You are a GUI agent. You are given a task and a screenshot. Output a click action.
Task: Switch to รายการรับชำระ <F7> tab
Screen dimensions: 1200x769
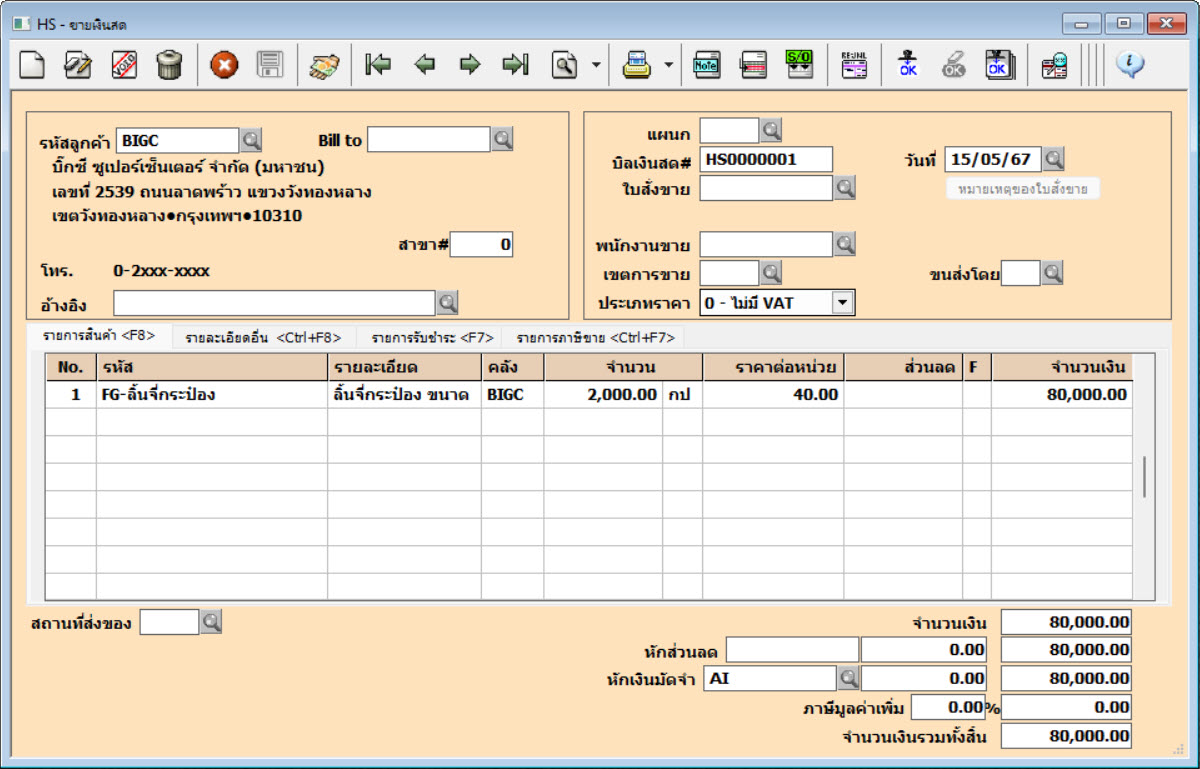[432, 338]
